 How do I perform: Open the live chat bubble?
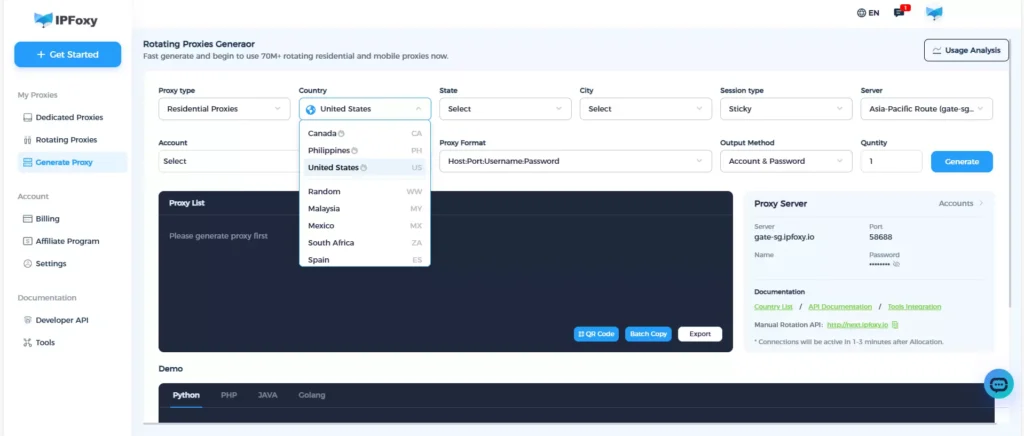coord(998,383)
